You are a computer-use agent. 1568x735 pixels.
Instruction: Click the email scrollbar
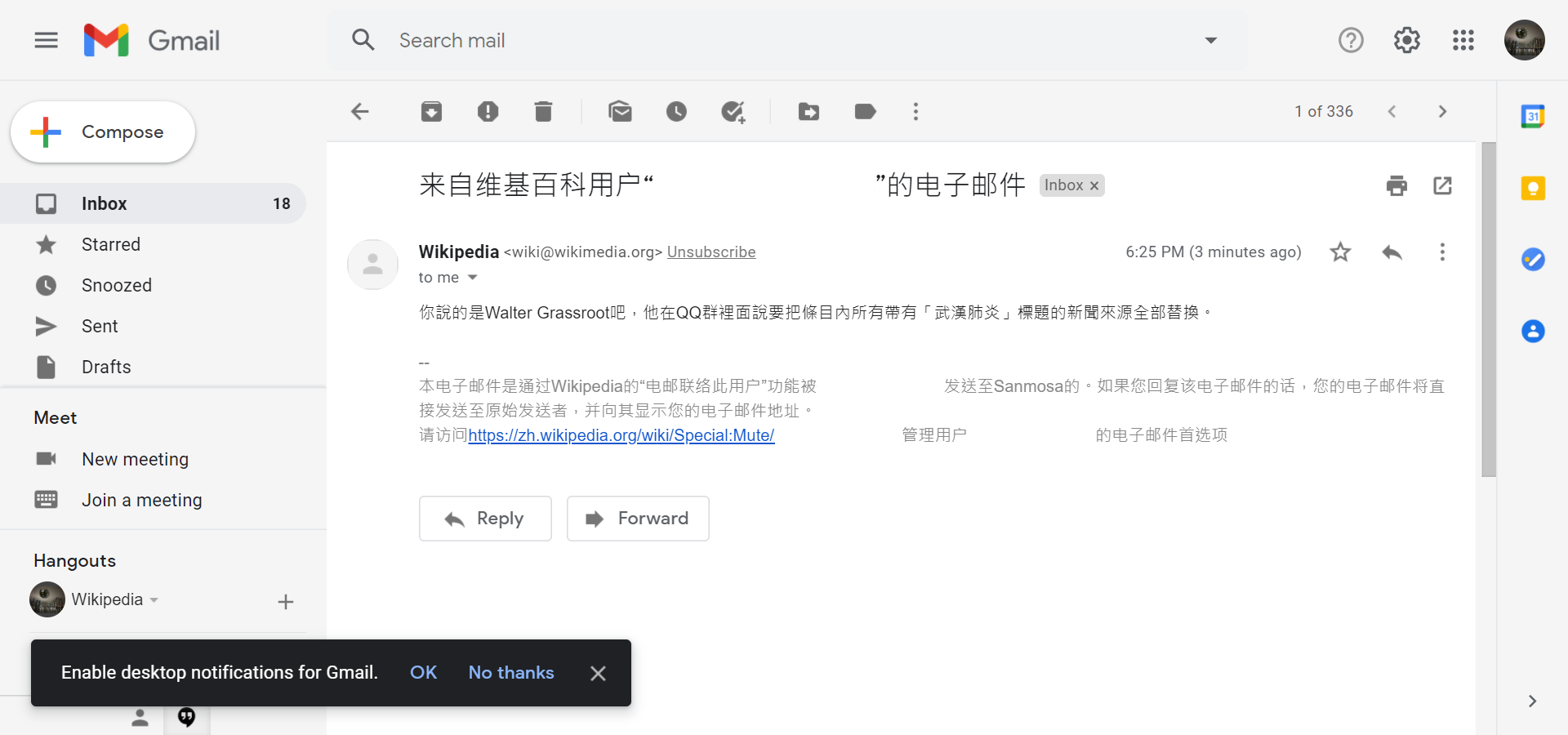1489,310
